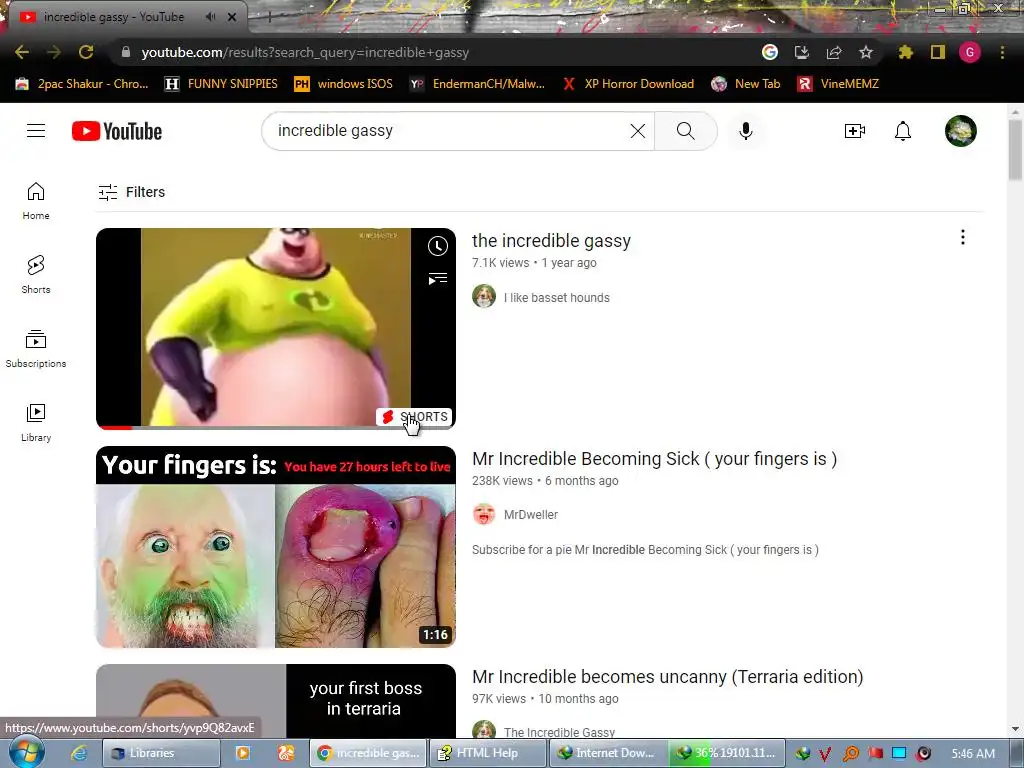Open 'New Tab' bookmark
Screen dimensions: 1024x768
746,84
